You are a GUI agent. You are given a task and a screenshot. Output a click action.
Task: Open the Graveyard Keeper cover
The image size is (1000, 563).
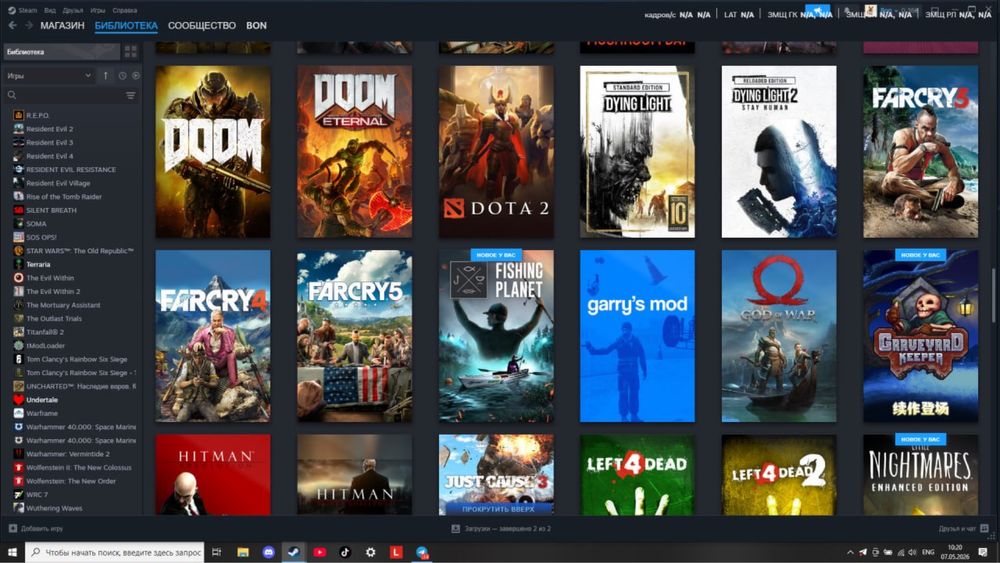point(920,336)
